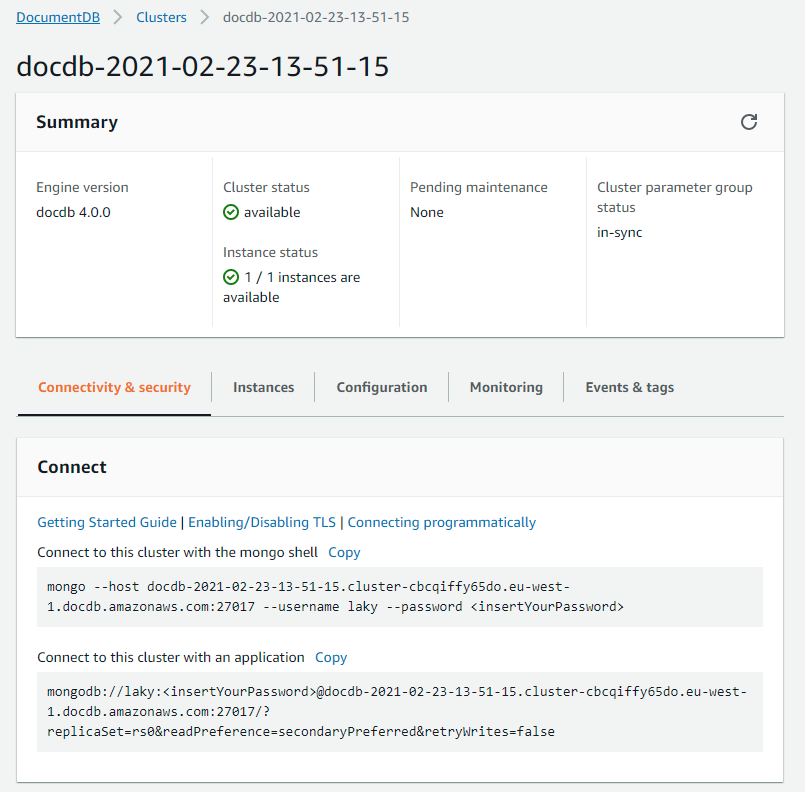Click the engine version value docdb 4.0.0
The height and width of the screenshot is (792, 805).
pyautogui.click(x=73, y=212)
